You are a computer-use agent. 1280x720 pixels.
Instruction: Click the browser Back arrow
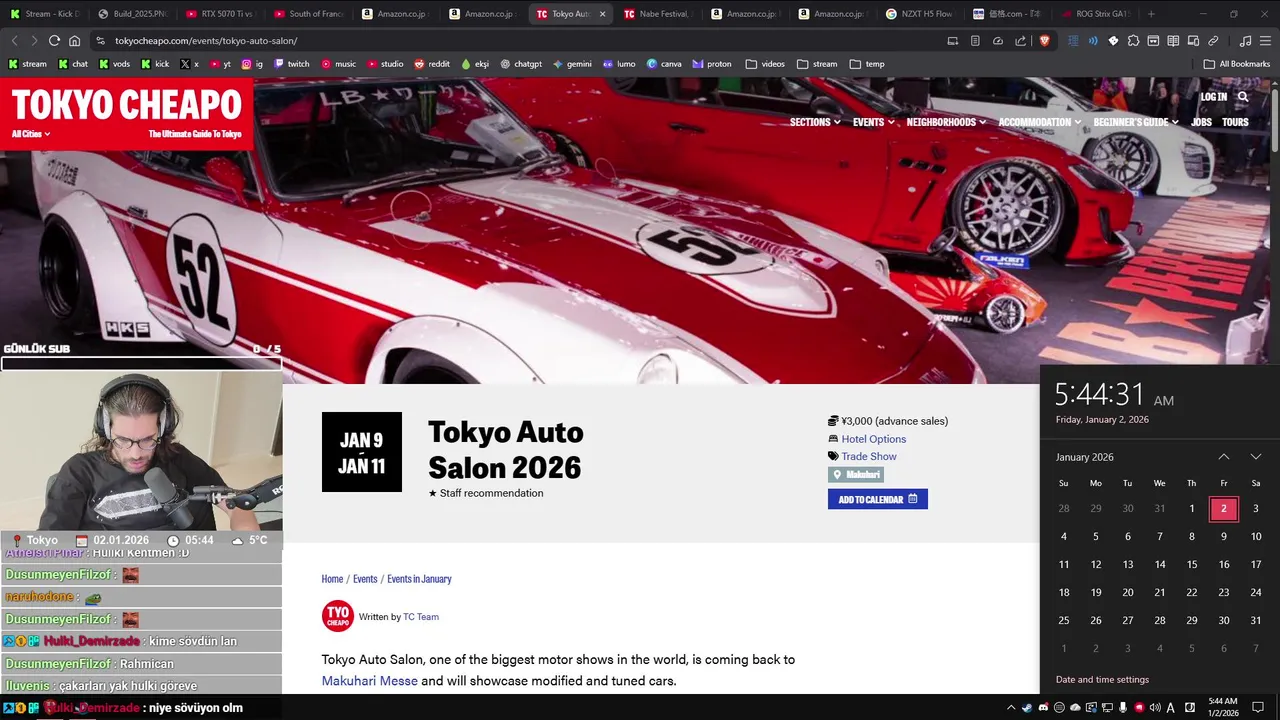14,41
